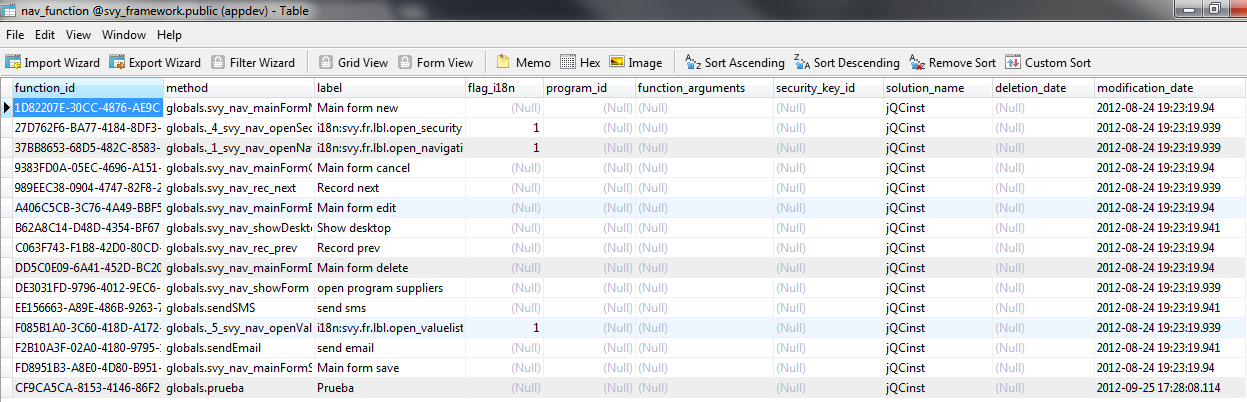Select the globals.sendSMS method cell
The height and width of the screenshot is (402, 1247).
[x=238, y=308]
